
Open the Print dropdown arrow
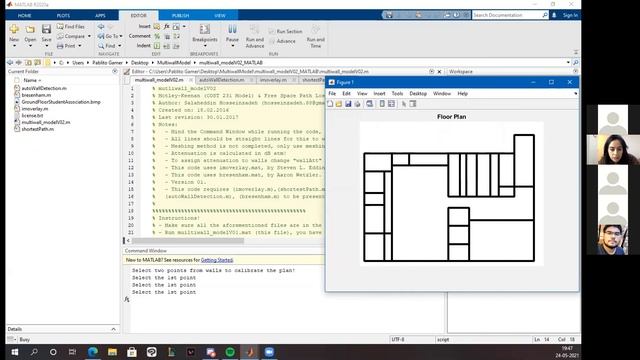tap(80, 46)
